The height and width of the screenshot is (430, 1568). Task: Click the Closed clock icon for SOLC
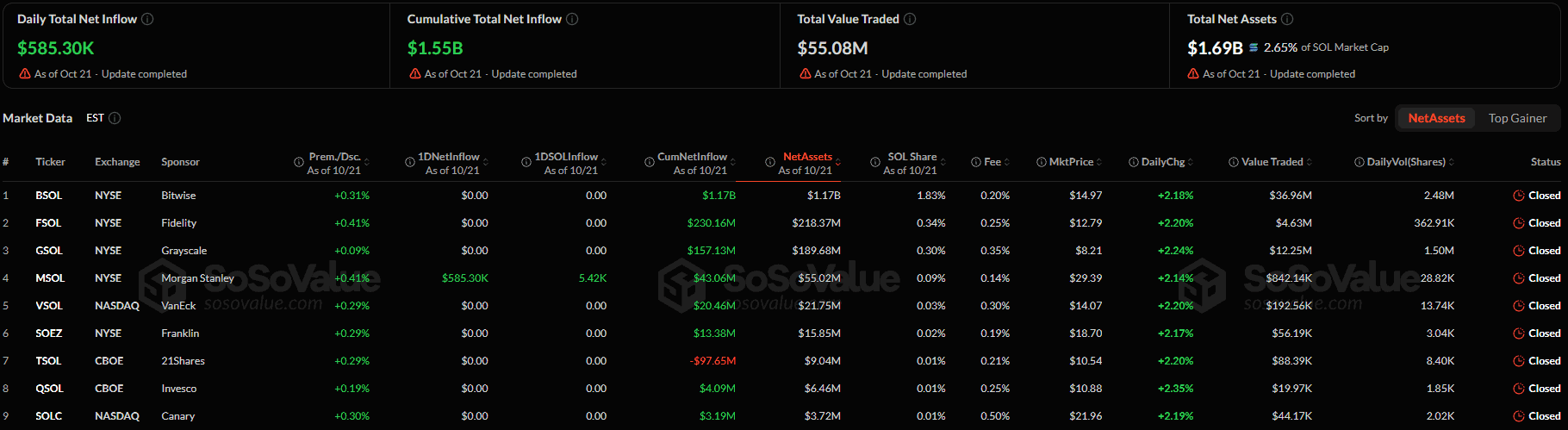[x=1519, y=416]
